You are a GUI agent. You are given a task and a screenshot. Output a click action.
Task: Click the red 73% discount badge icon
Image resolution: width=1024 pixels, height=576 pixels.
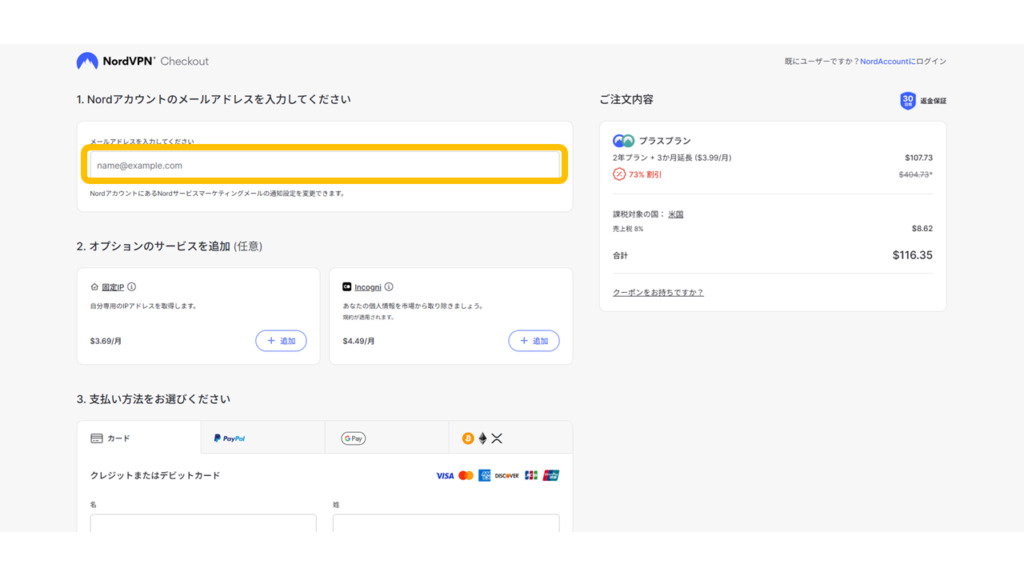(x=619, y=174)
